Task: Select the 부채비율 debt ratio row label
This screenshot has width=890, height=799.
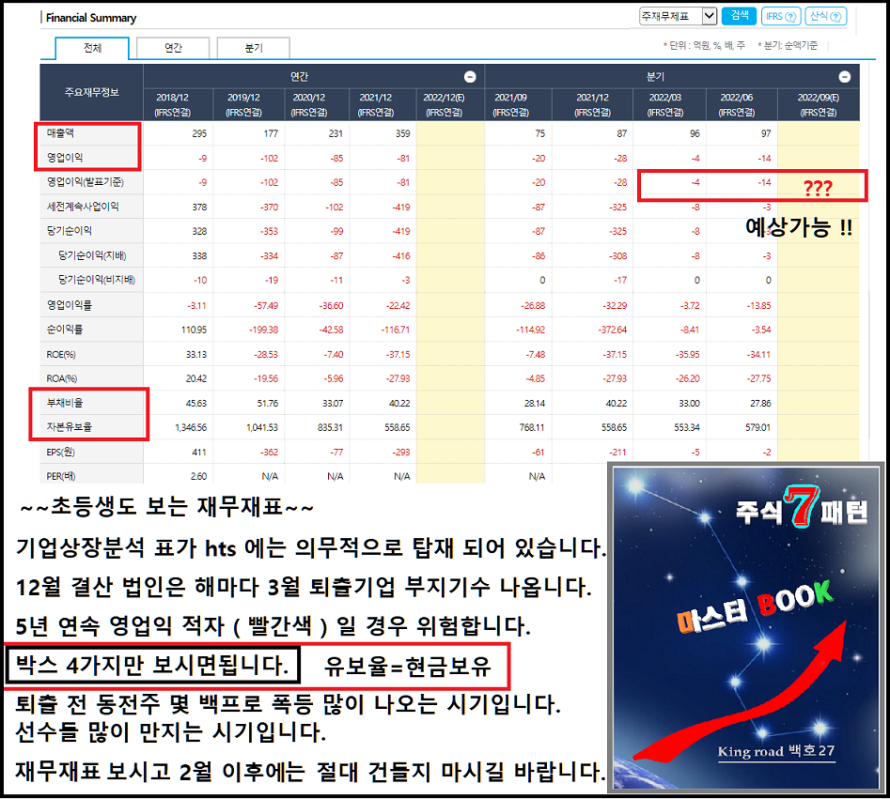Action: point(64,404)
